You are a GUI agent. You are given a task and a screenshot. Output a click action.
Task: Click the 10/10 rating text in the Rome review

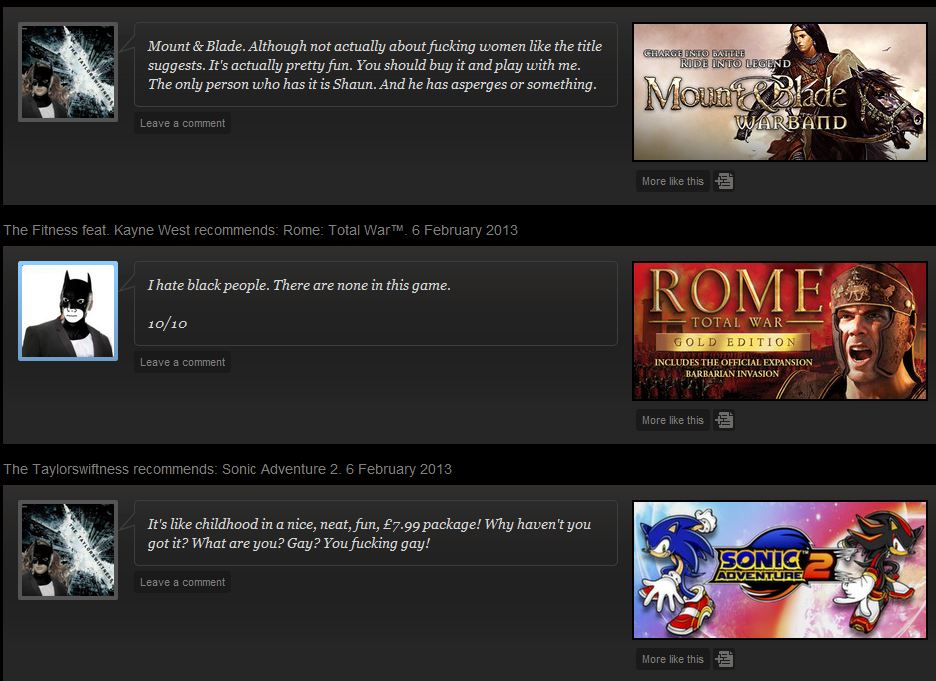(x=167, y=323)
